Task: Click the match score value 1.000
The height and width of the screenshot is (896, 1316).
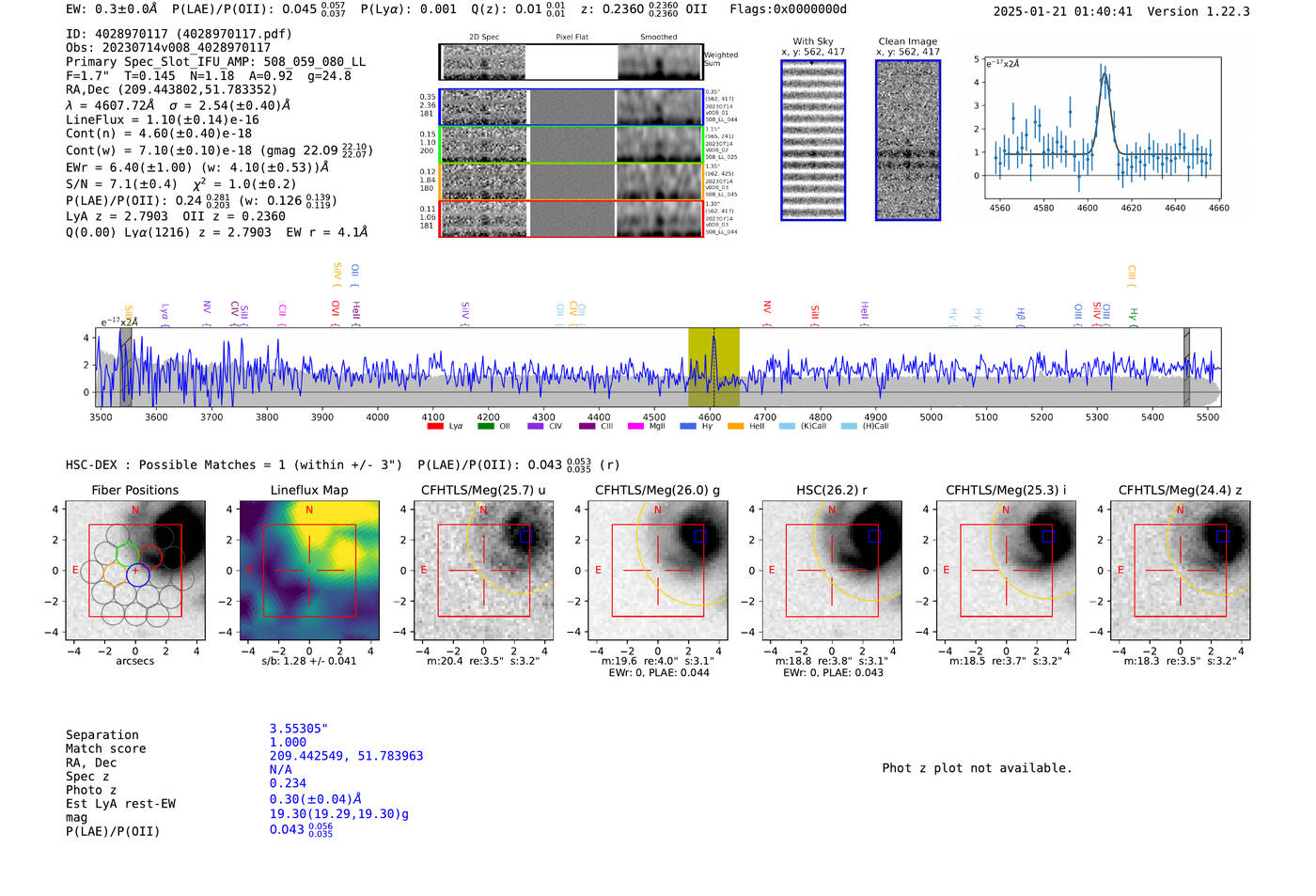Action: (x=288, y=742)
